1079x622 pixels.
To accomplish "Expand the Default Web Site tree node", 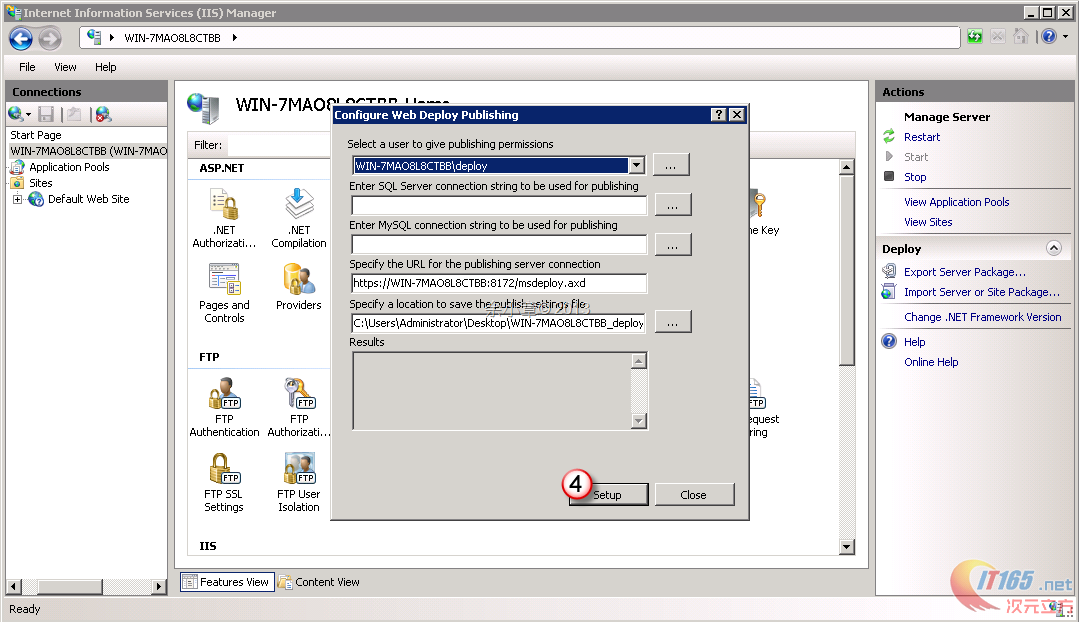I will click(17, 199).
